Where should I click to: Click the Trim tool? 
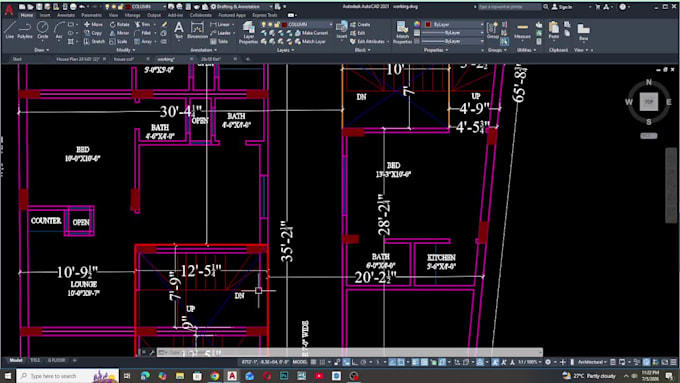pyautogui.click(x=143, y=24)
